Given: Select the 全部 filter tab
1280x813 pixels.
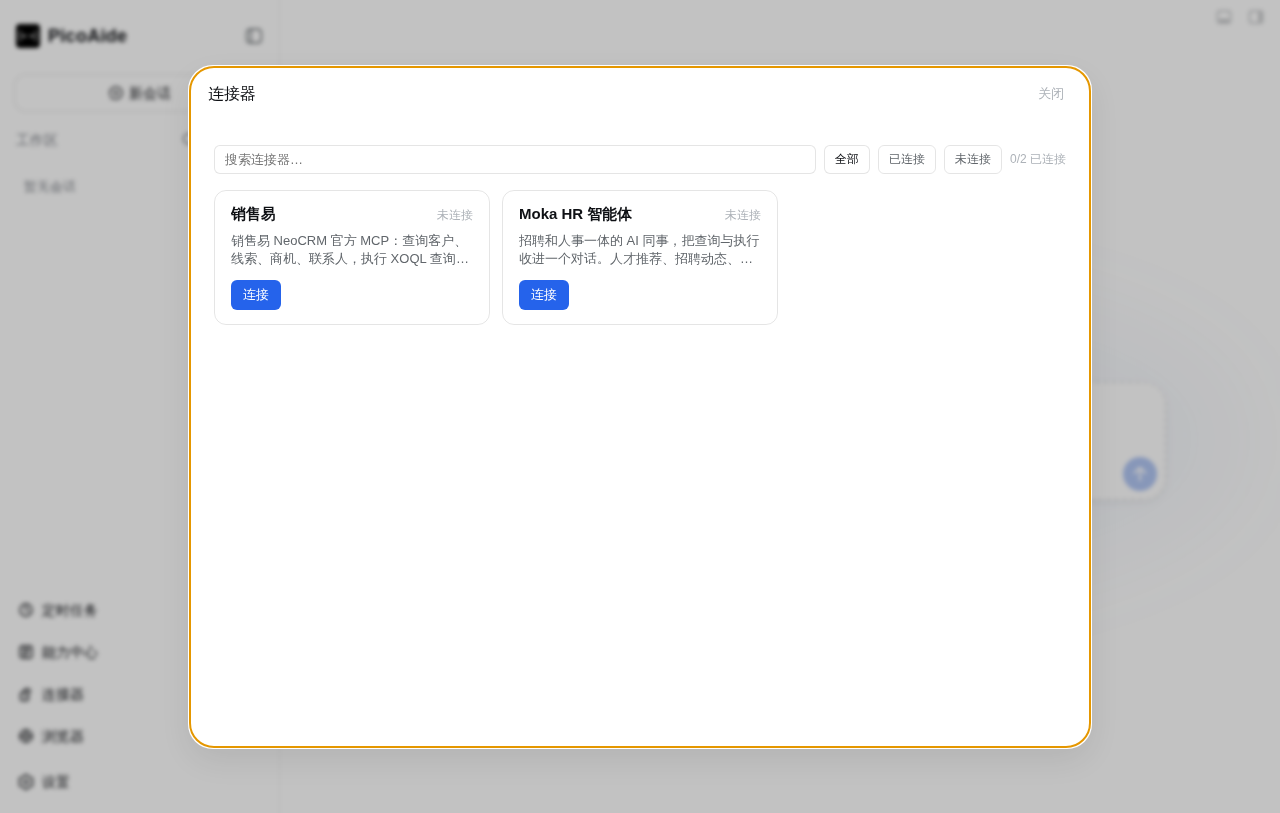Looking at the screenshot, I should coord(847,160).
